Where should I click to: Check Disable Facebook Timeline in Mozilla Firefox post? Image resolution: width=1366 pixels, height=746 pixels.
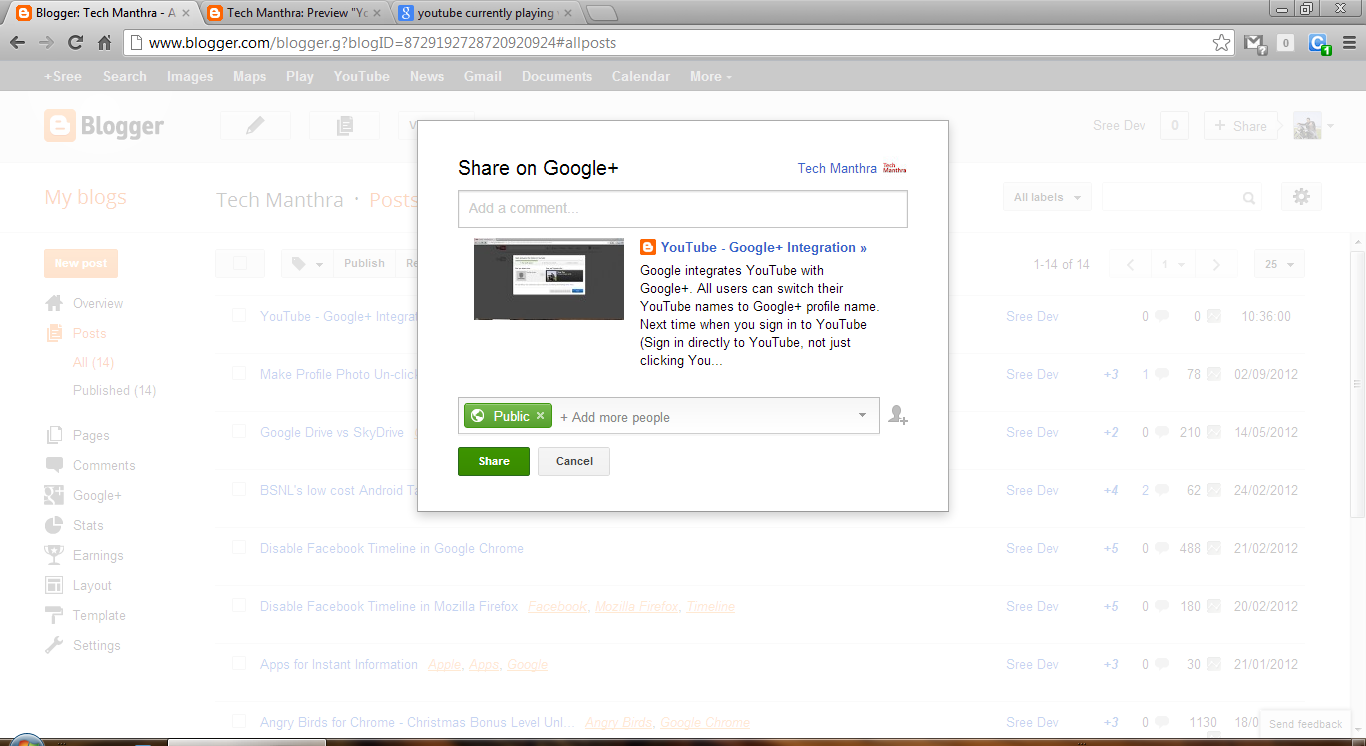point(239,605)
